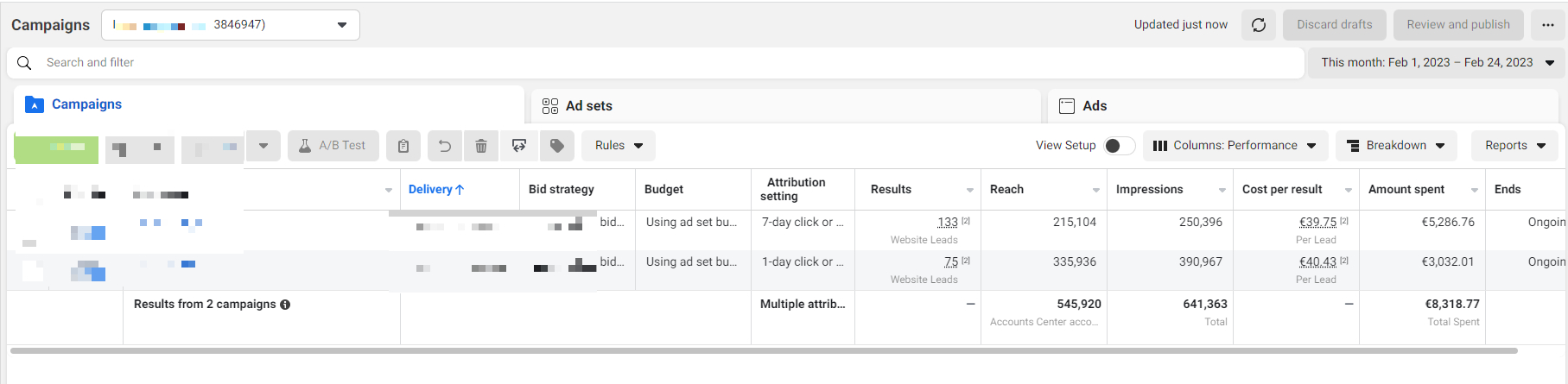Open the date range selector This month
Viewport: 1568px width, 384px height.
point(1436,63)
